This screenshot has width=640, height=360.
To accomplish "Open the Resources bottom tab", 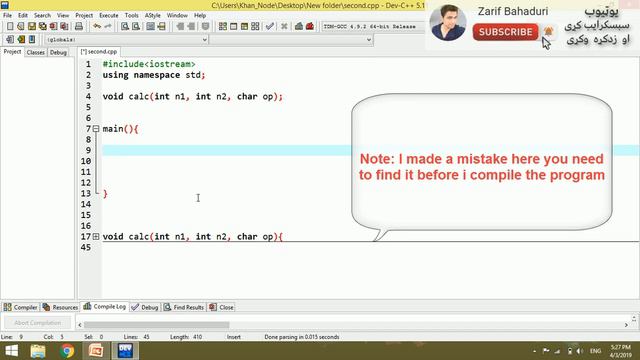I will (x=60, y=307).
